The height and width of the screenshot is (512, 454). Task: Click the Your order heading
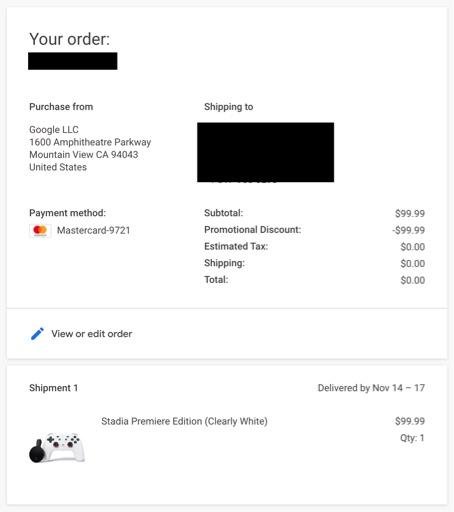(69, 39)
